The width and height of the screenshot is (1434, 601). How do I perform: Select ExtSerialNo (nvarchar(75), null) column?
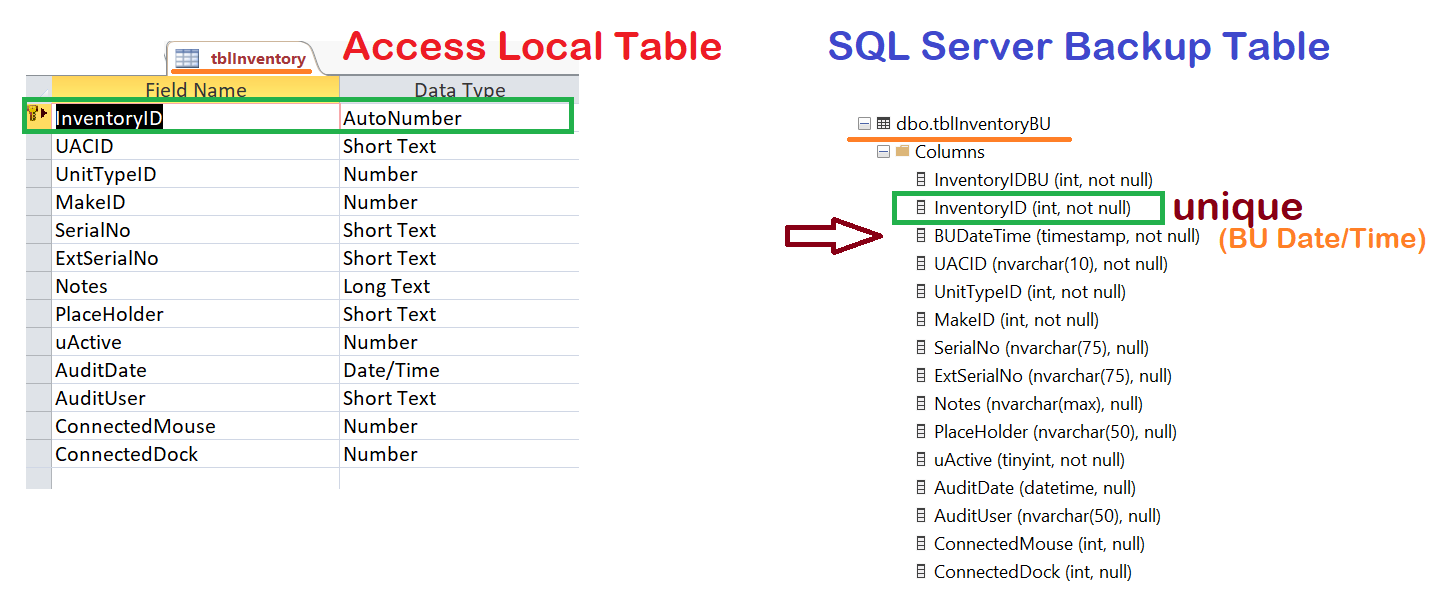[x=1053, y=376]
